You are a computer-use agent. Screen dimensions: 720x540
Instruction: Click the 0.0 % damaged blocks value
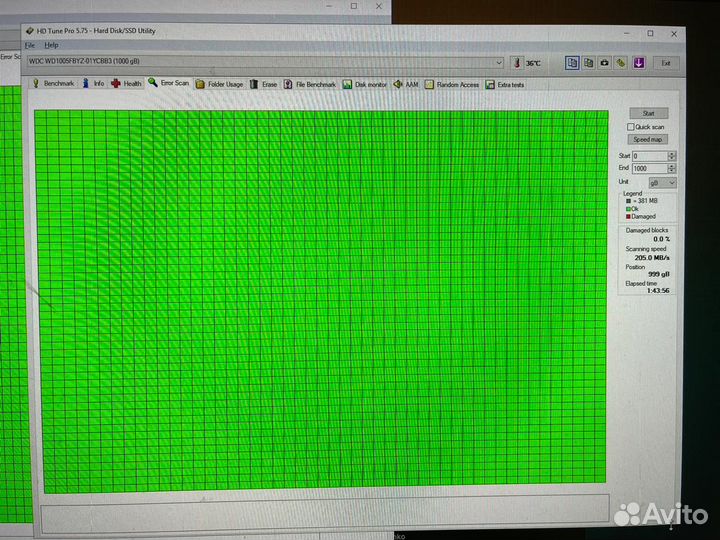tap(661, 239)
